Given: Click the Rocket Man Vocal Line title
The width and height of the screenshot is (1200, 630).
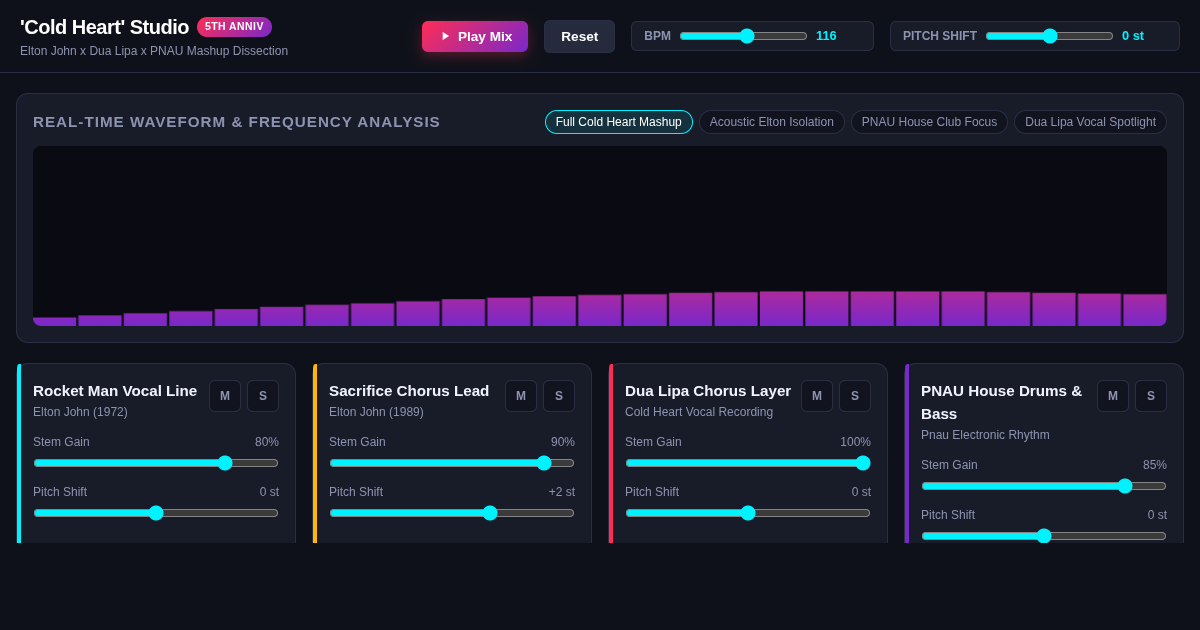Looking at the screenshot, I should pyautogui.click(x=115, y=391).
